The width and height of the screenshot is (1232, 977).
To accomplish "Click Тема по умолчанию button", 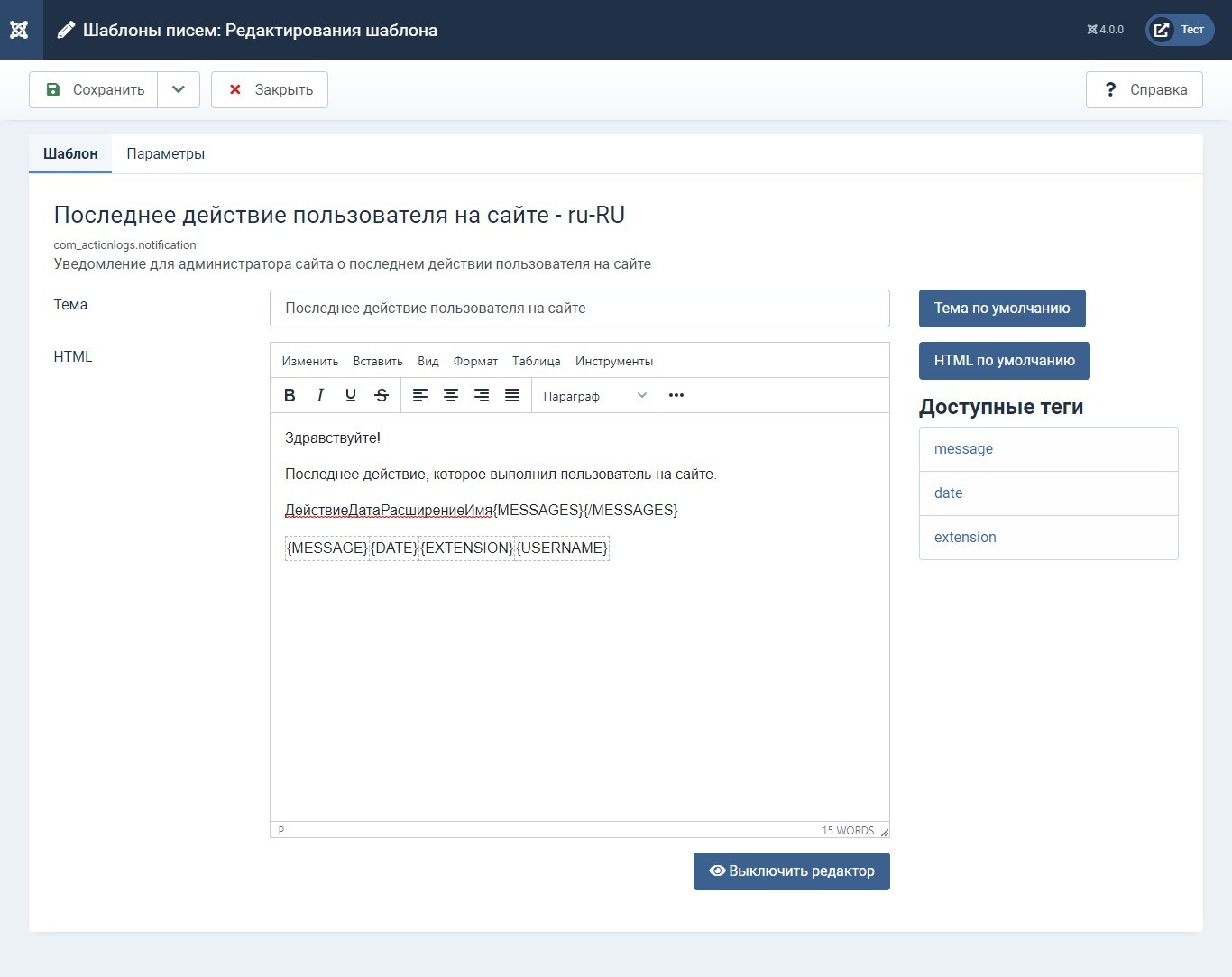I will pyautogui.click(x=1002, y=309).
